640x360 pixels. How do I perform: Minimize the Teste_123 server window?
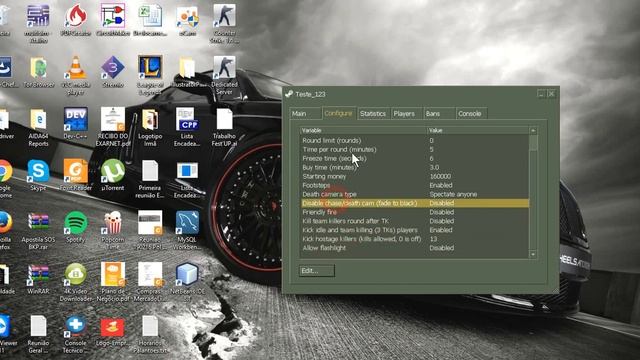[541, 94]
